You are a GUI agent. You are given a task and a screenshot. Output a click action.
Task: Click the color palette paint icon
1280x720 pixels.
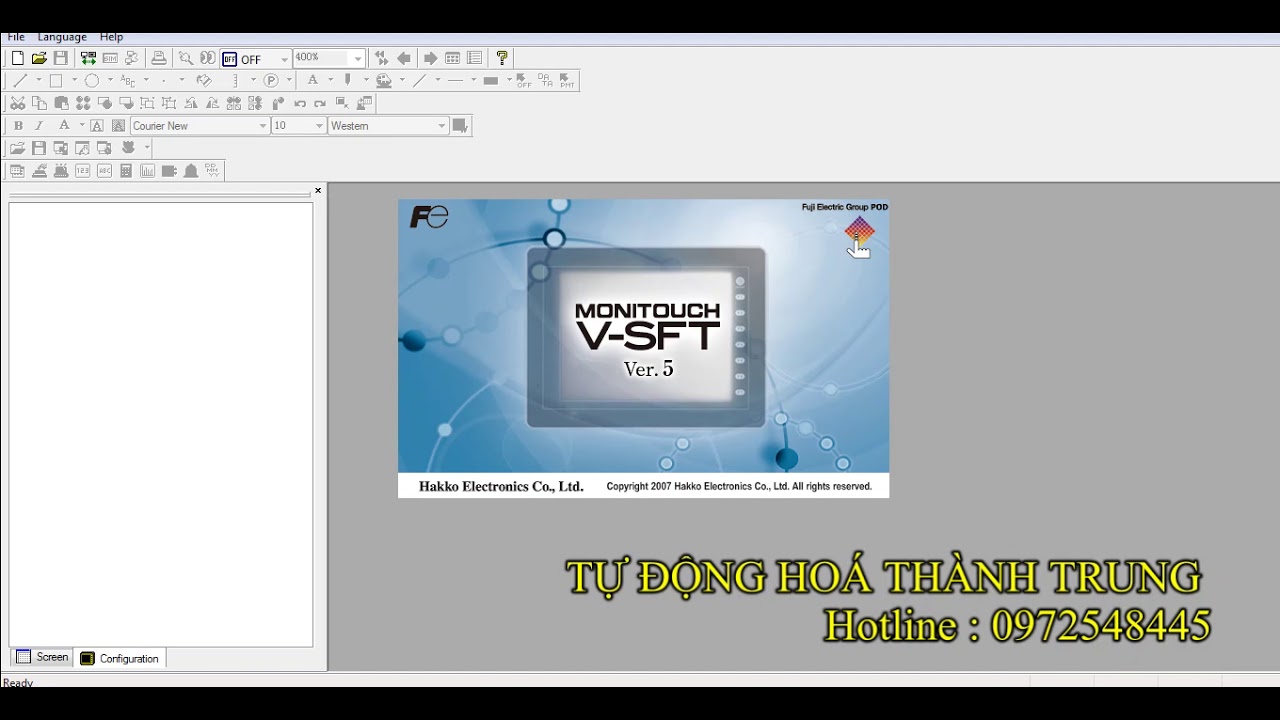[383, 80]
